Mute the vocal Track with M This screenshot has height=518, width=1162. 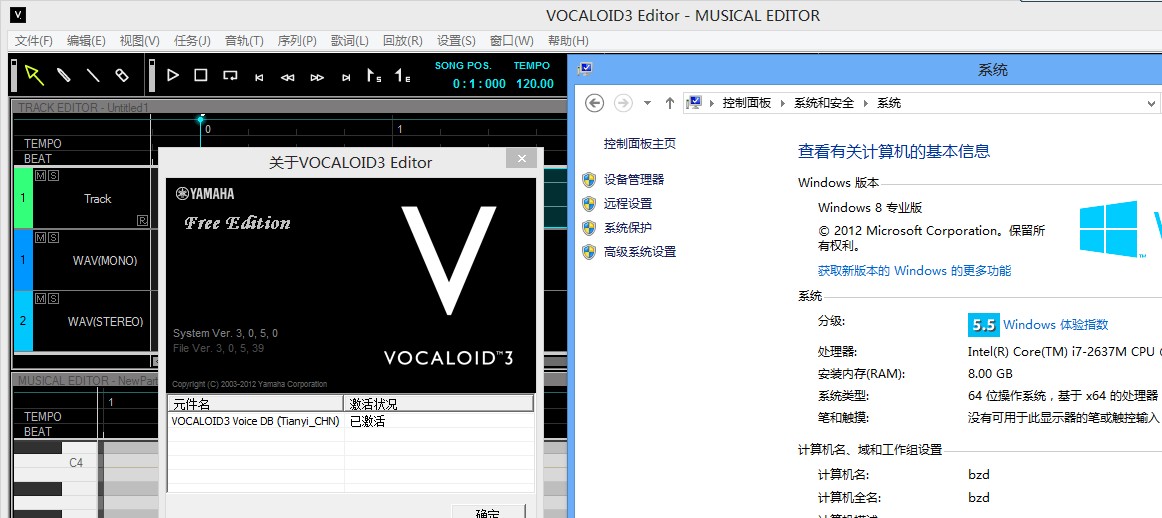click(40, 175)
